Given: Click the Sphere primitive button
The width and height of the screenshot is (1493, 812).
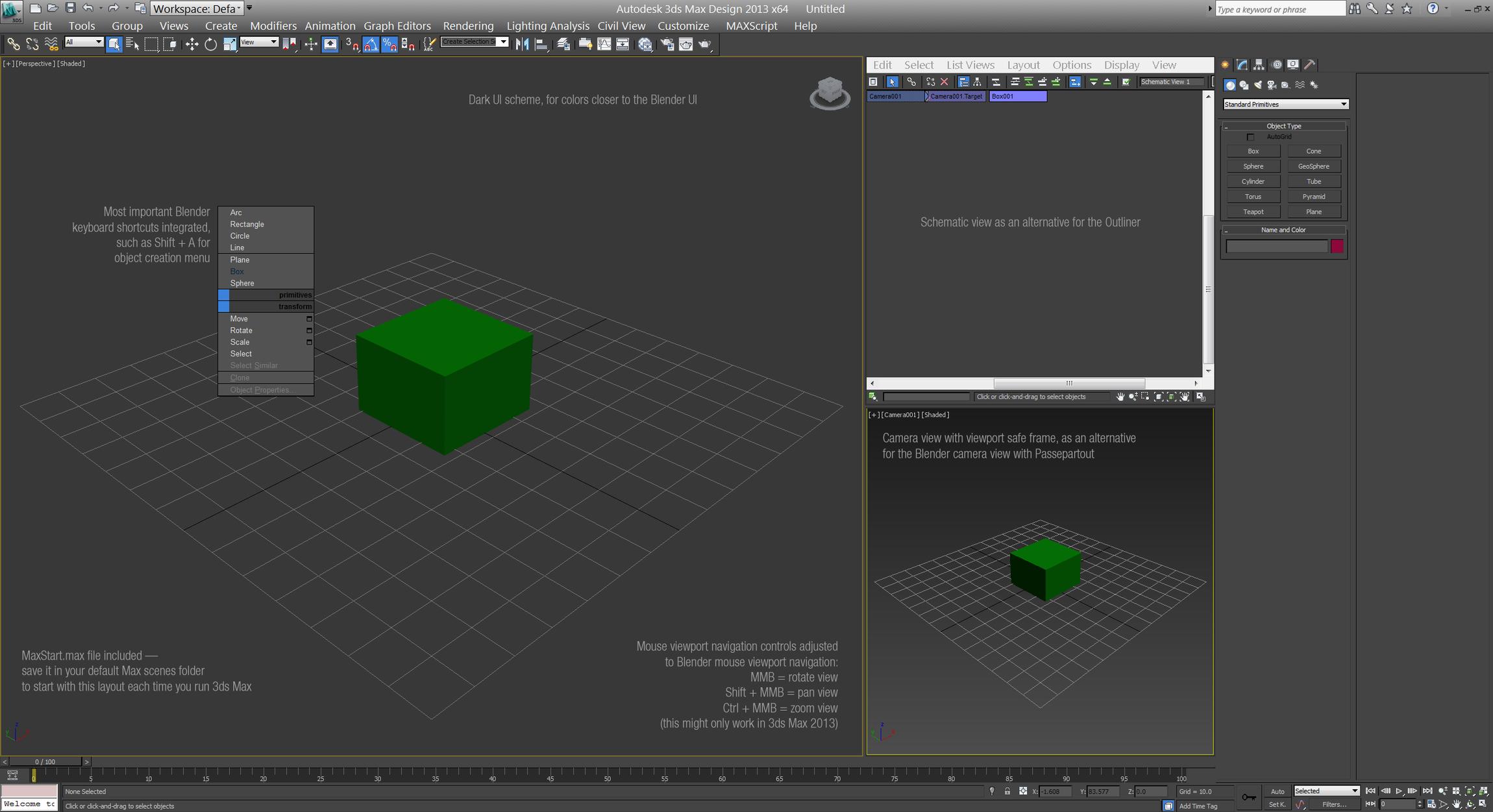Looking at the screenshot, I should (x=1253, y=165).
